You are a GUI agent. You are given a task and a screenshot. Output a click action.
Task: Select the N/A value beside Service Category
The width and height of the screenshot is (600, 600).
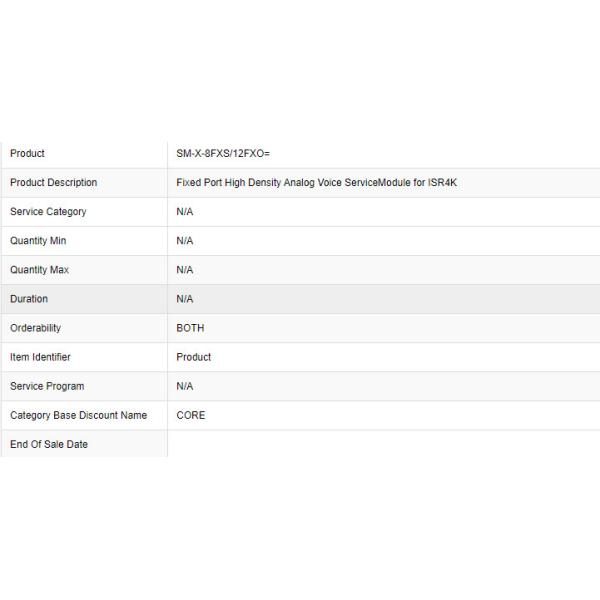coord(185,212)
